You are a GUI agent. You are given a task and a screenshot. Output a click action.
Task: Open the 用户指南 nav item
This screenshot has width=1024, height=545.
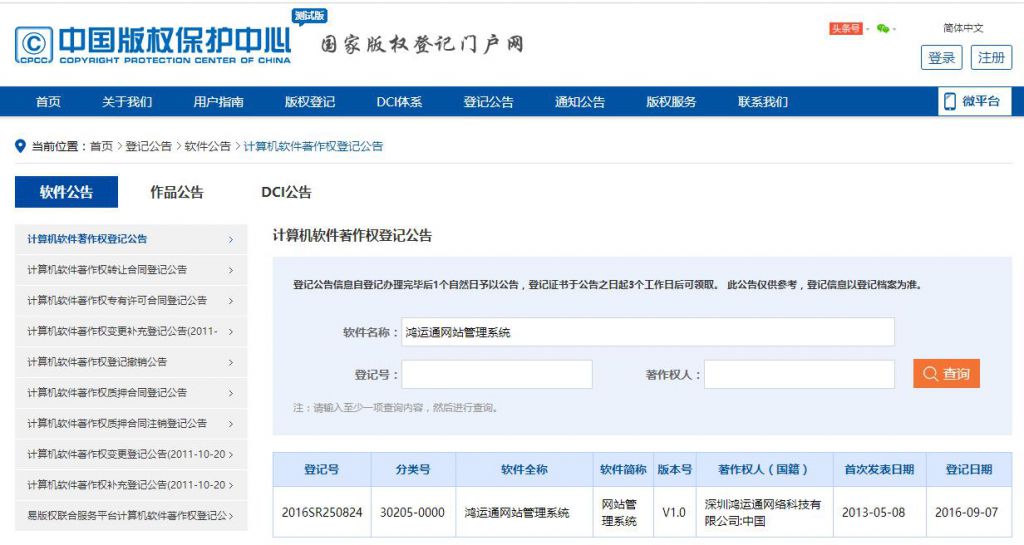pos(218,102)
